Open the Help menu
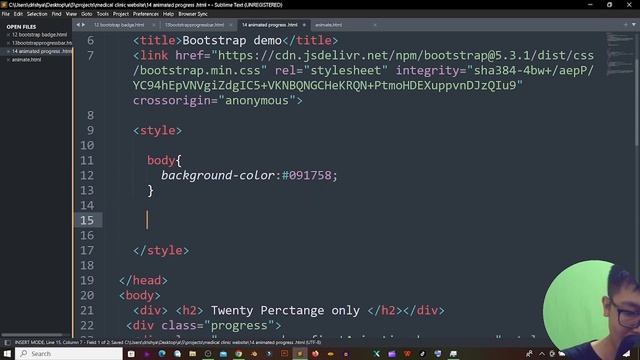This screenshot has width=640, height=360. (169, 14)
